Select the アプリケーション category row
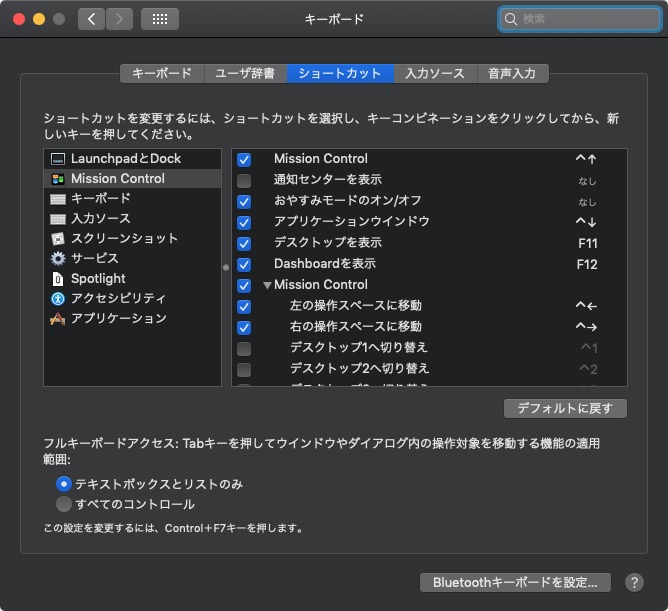 (x=132, y=319)
